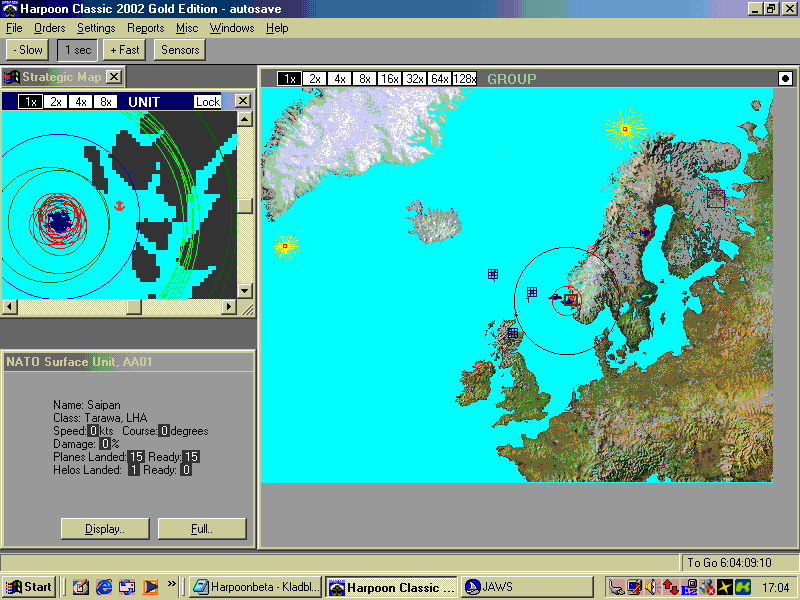Switch to Harpoonbeta Kladbl... taskbar window

256,587
